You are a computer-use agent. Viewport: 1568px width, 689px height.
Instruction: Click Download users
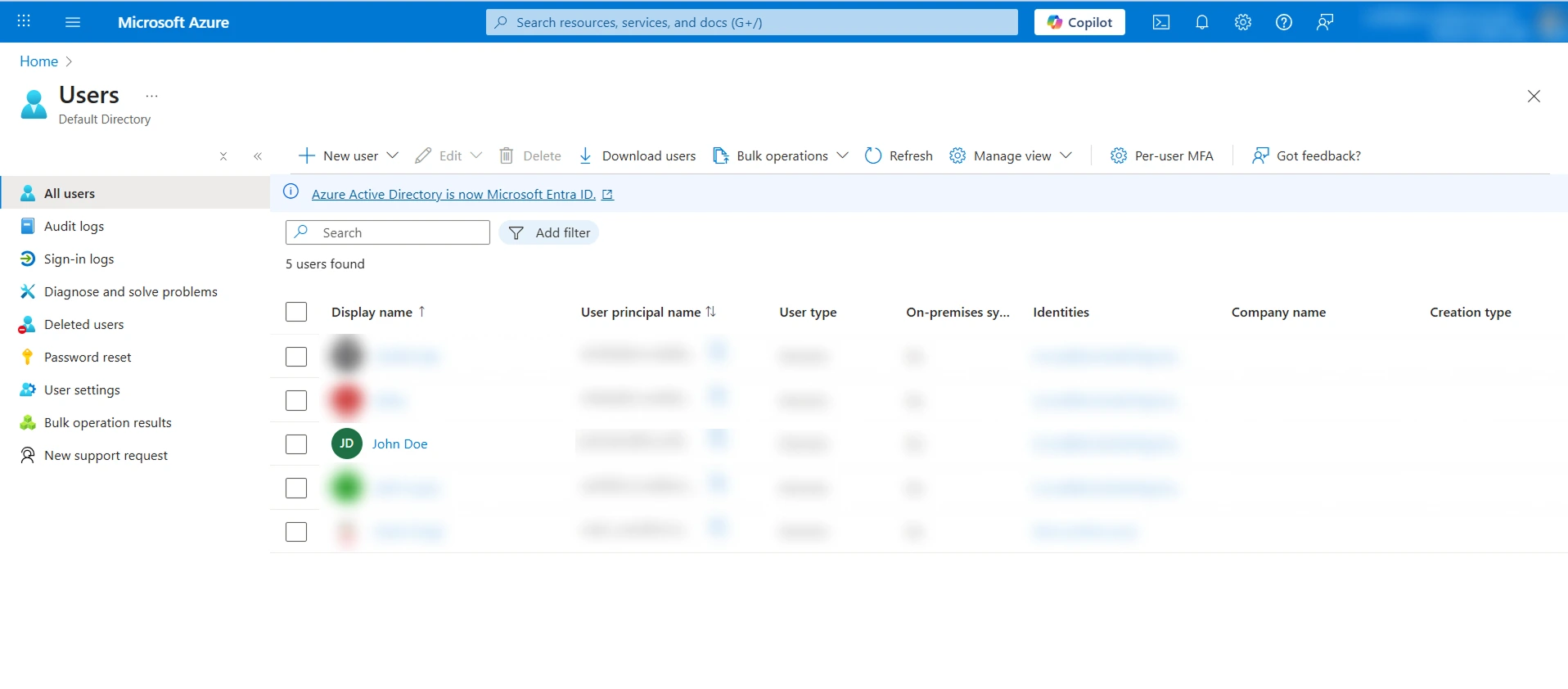(x=637, y=155)
